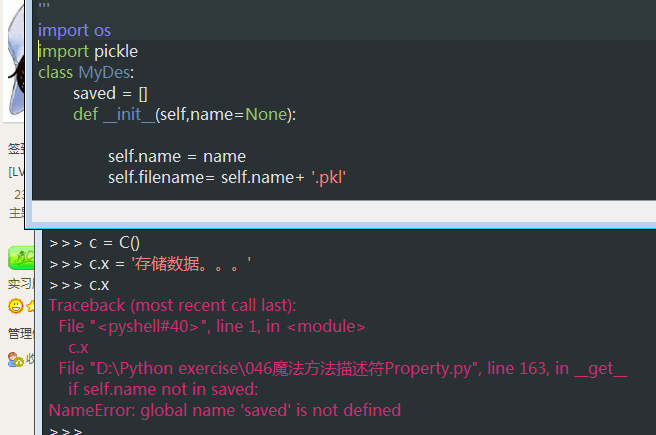Click the '.pkl' string literal
The height and width of the screenshot is (435, 656).
pos(328,177)
